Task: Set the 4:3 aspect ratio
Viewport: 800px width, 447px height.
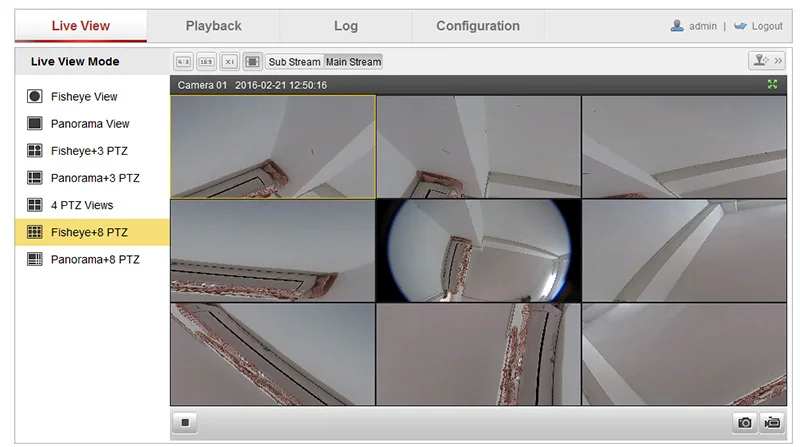Action: tap(183, 62)
